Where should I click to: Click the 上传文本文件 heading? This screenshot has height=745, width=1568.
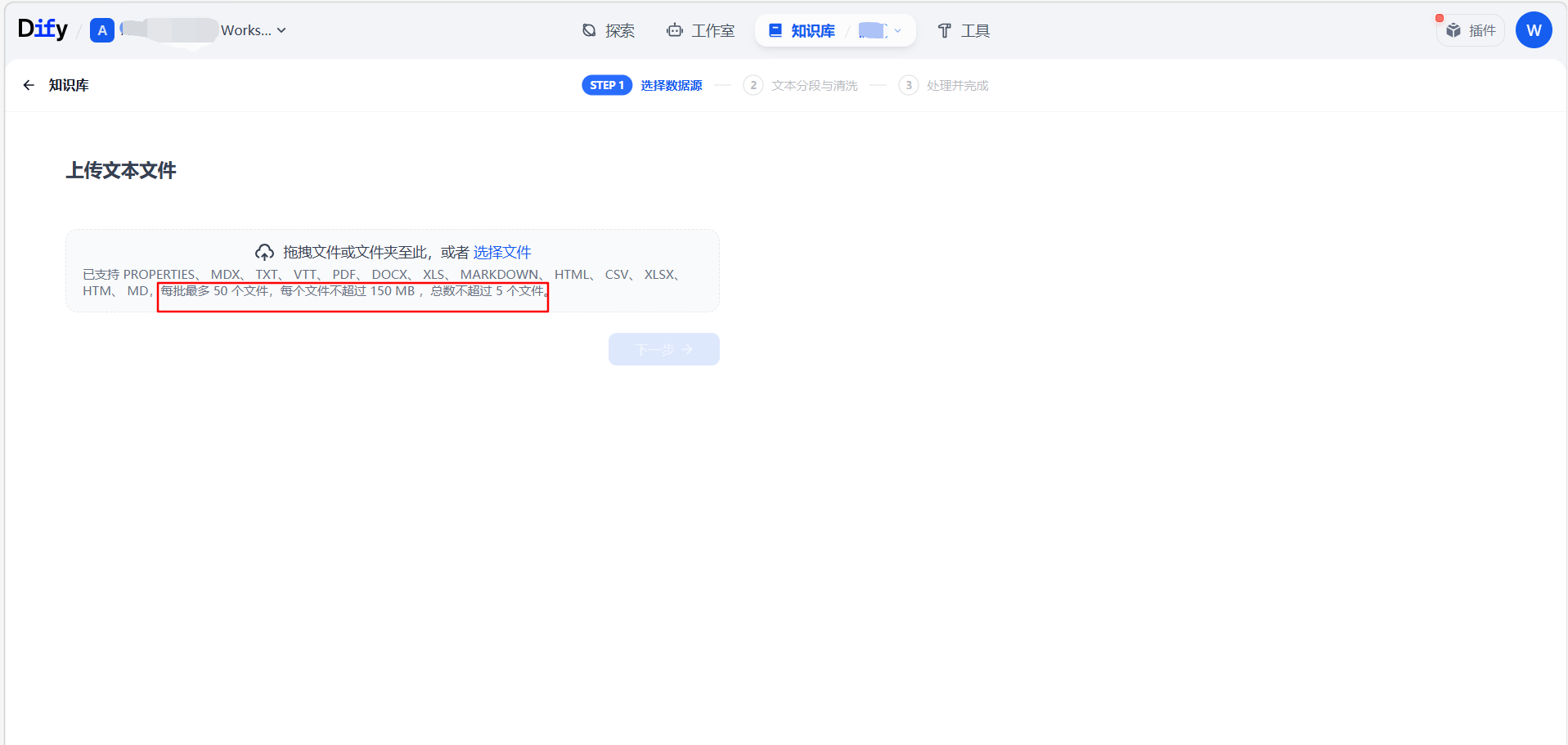coord(121,170)
